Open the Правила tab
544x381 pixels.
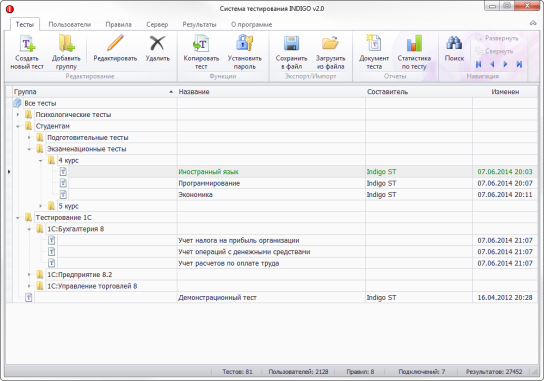click(x=118, y=24)
